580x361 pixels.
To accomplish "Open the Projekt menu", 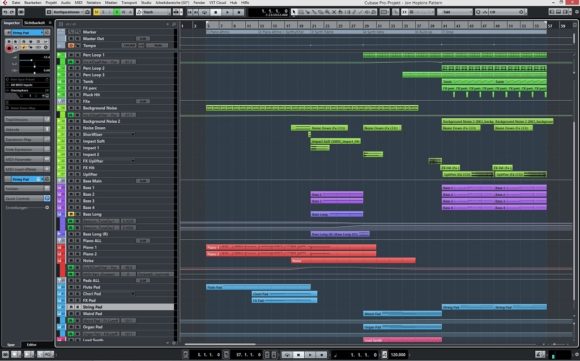I will click(x=51, y=3).
